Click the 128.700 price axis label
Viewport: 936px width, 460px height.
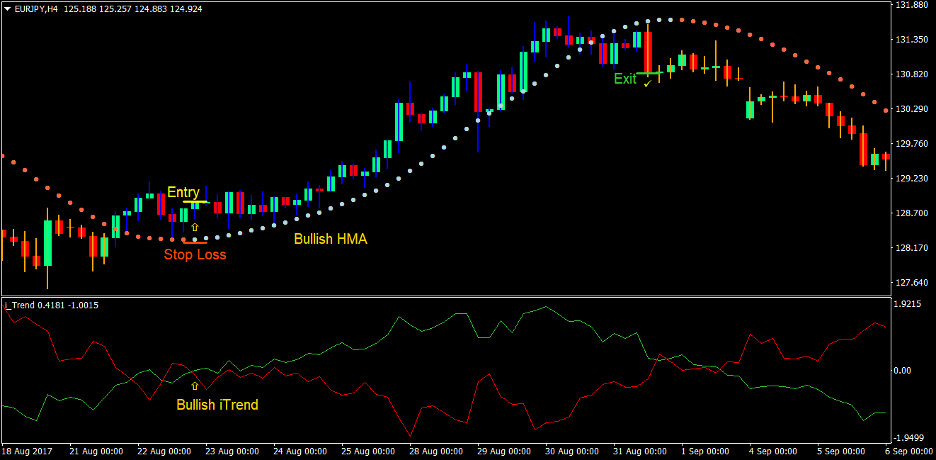pos(910,213)
